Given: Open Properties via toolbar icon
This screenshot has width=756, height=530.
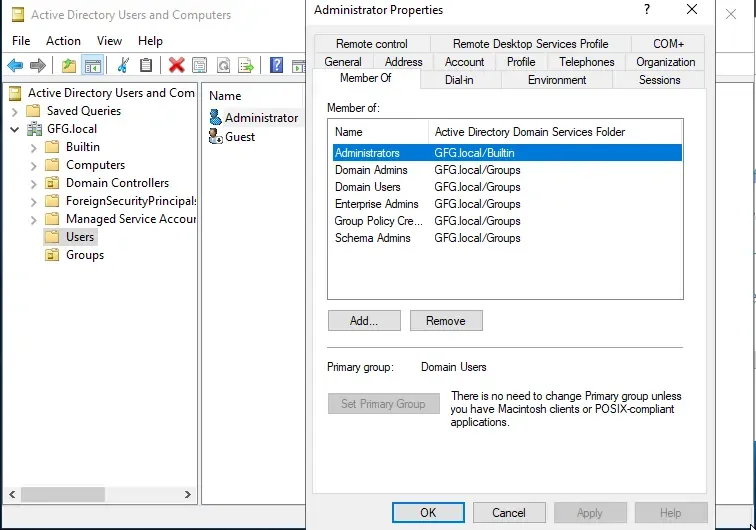Looking at the screenshot, I should point(199,65).
